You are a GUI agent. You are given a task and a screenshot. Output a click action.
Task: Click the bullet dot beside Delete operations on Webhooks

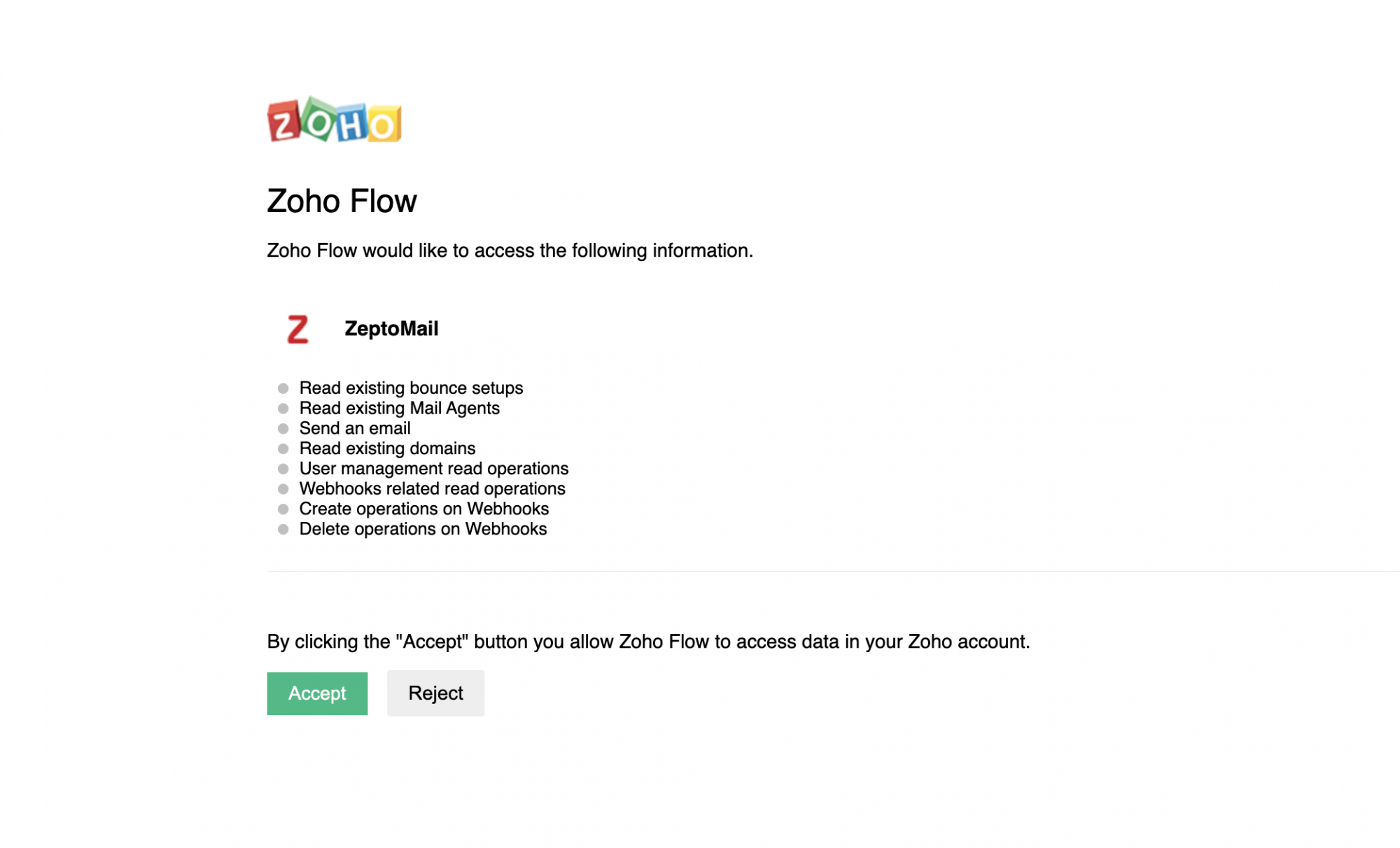pos(283,530)
